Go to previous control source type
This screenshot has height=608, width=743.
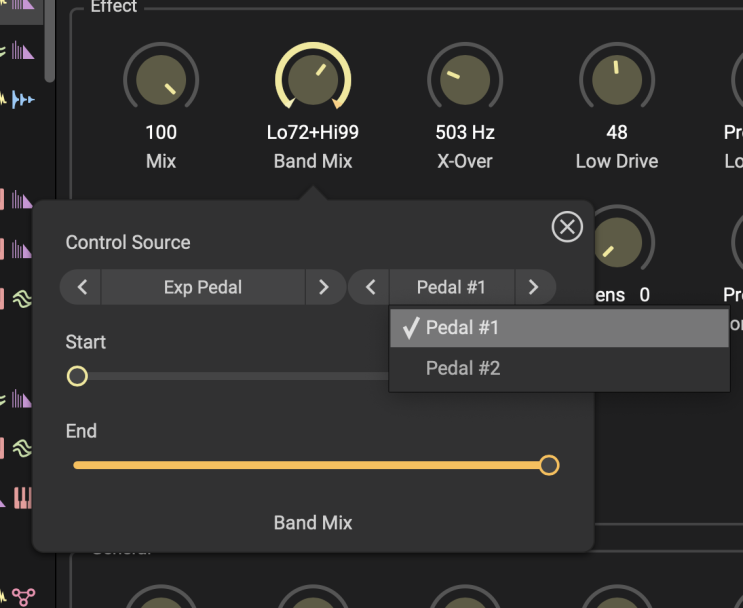[x=82, y=287]
